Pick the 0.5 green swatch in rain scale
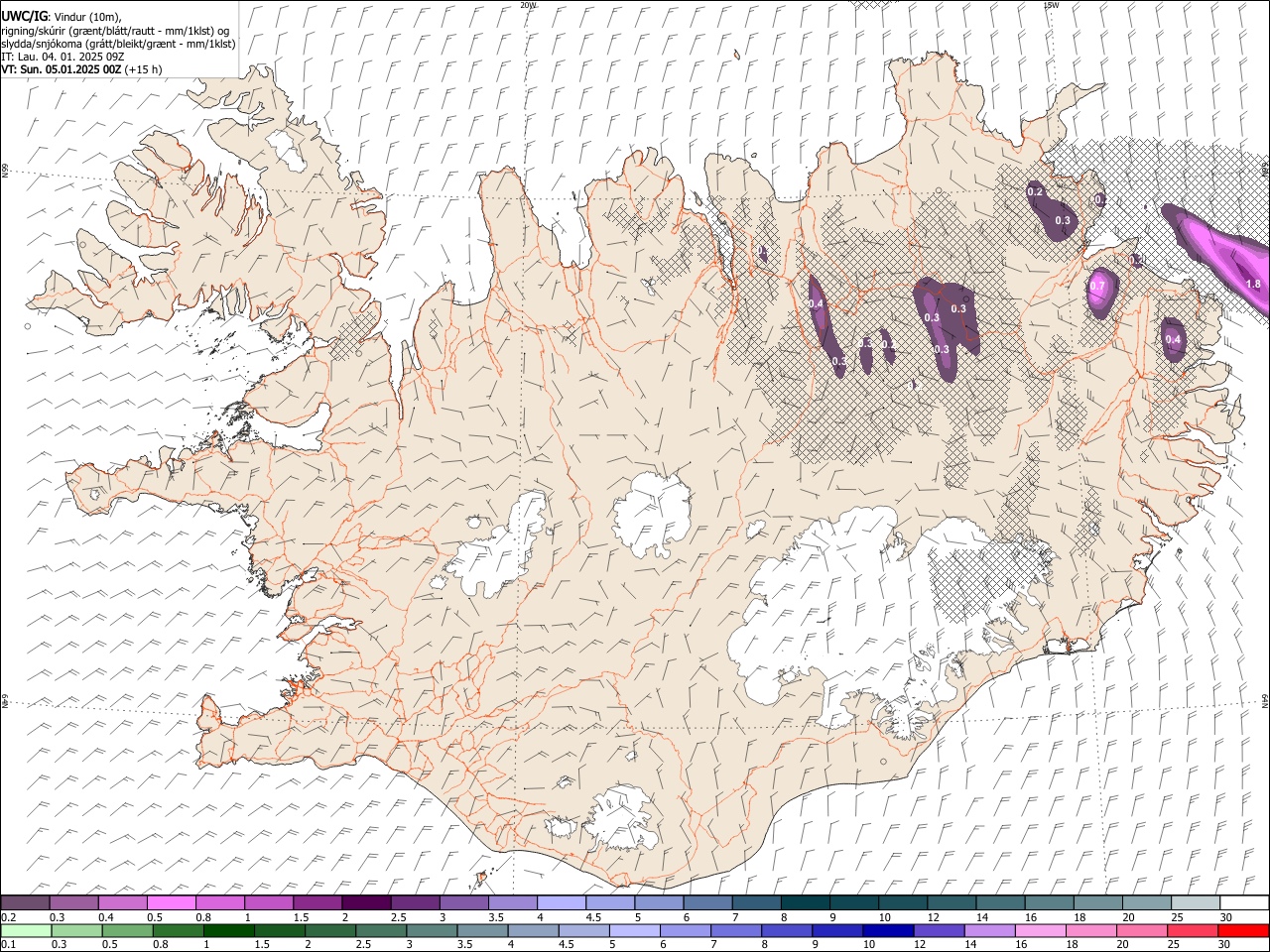 129,930
